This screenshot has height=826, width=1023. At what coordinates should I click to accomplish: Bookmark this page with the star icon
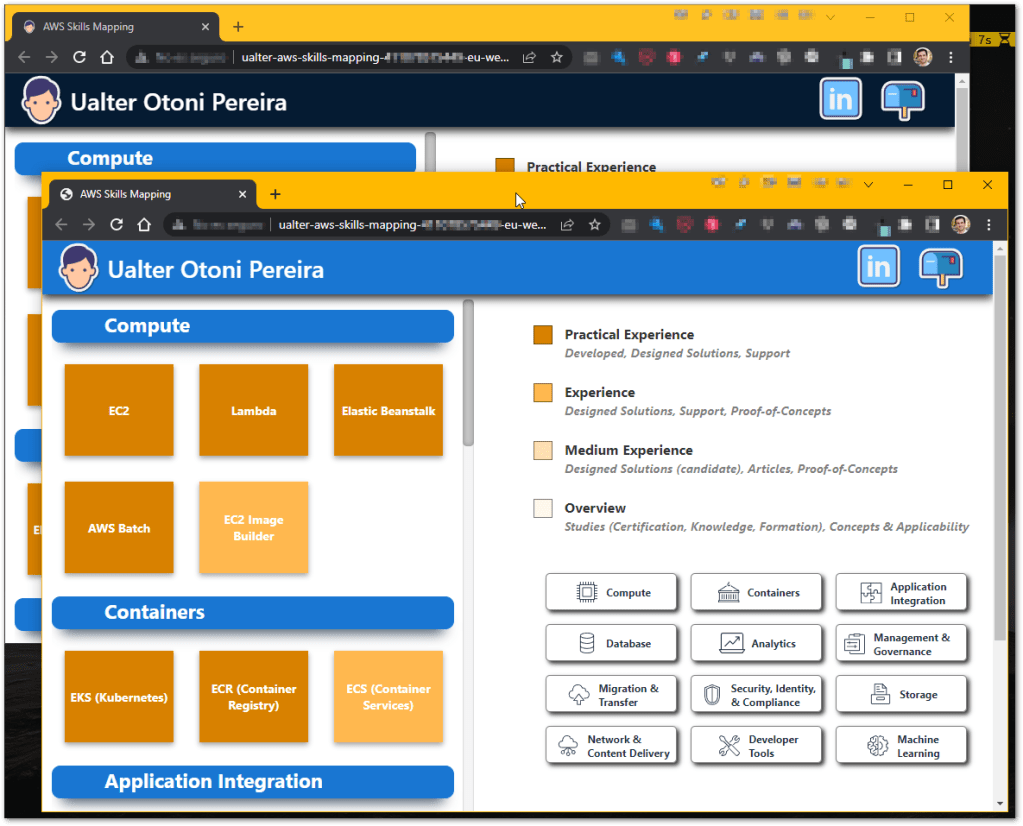594,225
